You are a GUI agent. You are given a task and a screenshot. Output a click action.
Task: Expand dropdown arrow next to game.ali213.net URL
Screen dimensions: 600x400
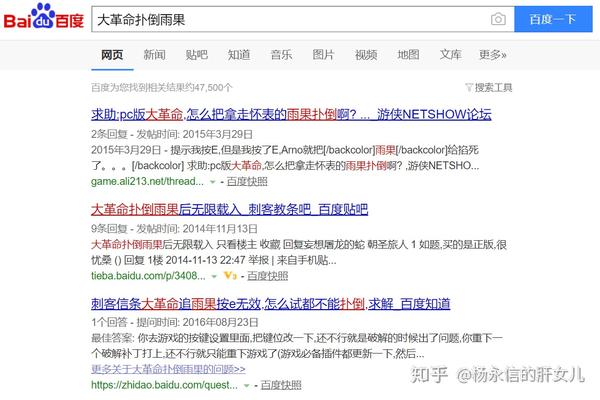point(213,182)
